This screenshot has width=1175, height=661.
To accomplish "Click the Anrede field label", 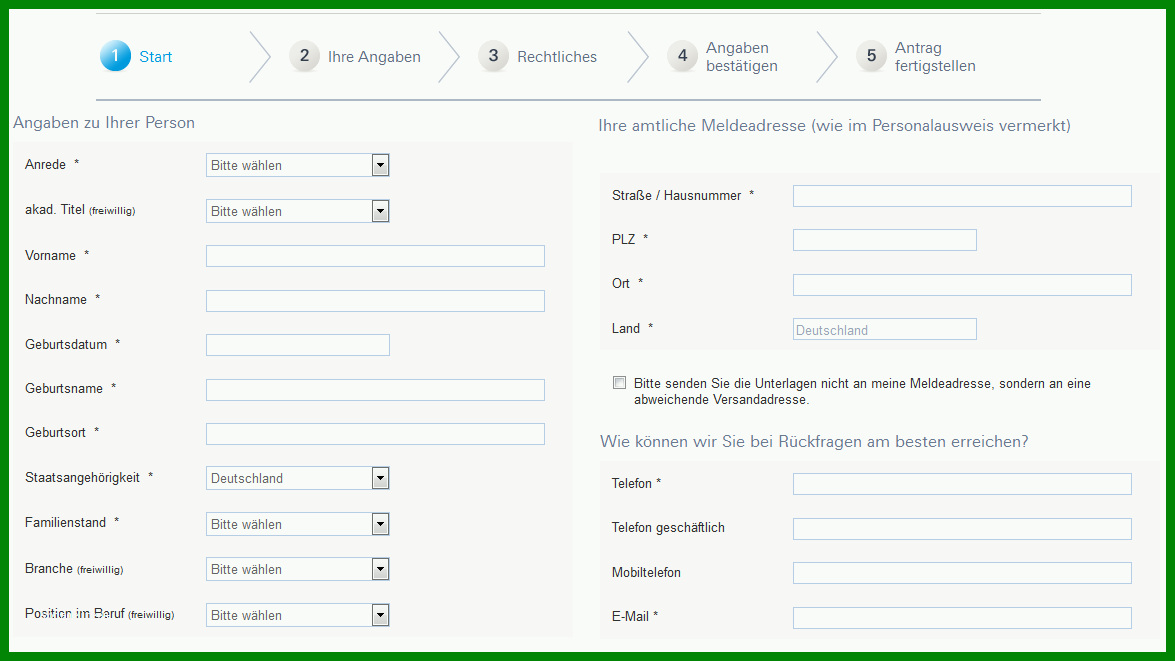I will coord(46,164).
